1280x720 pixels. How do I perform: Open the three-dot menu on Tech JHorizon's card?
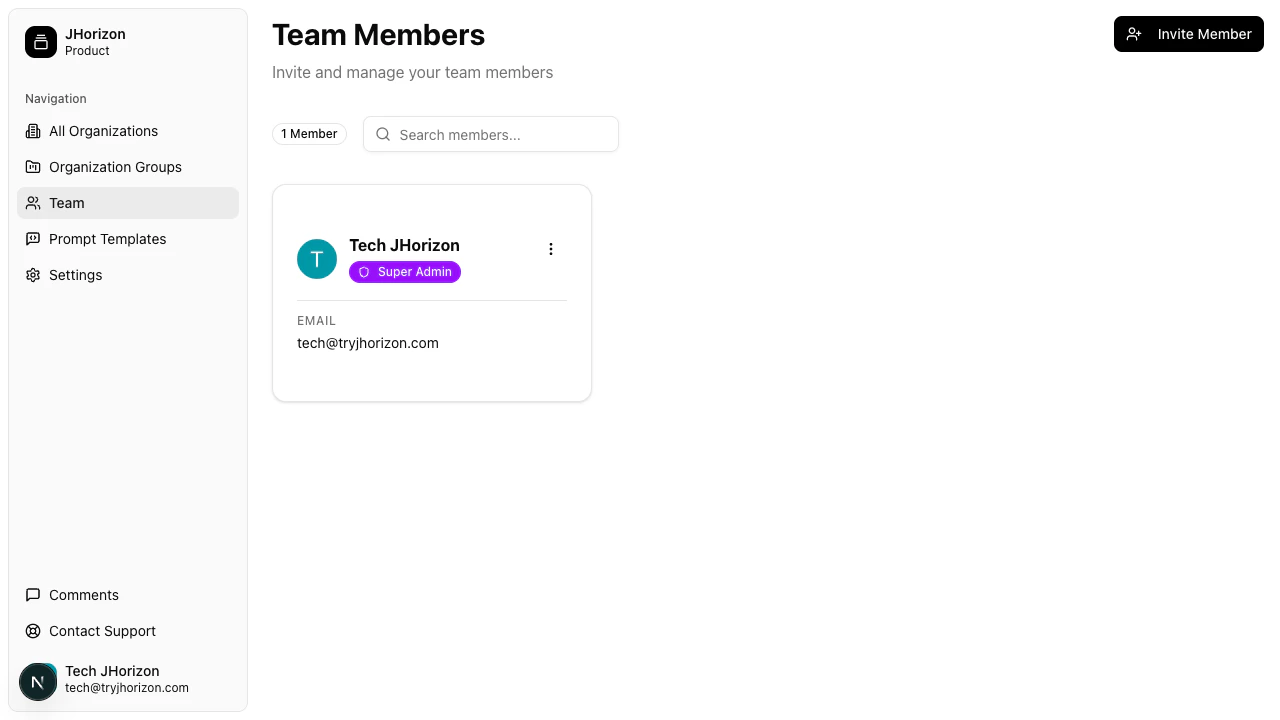click(551, 249)
